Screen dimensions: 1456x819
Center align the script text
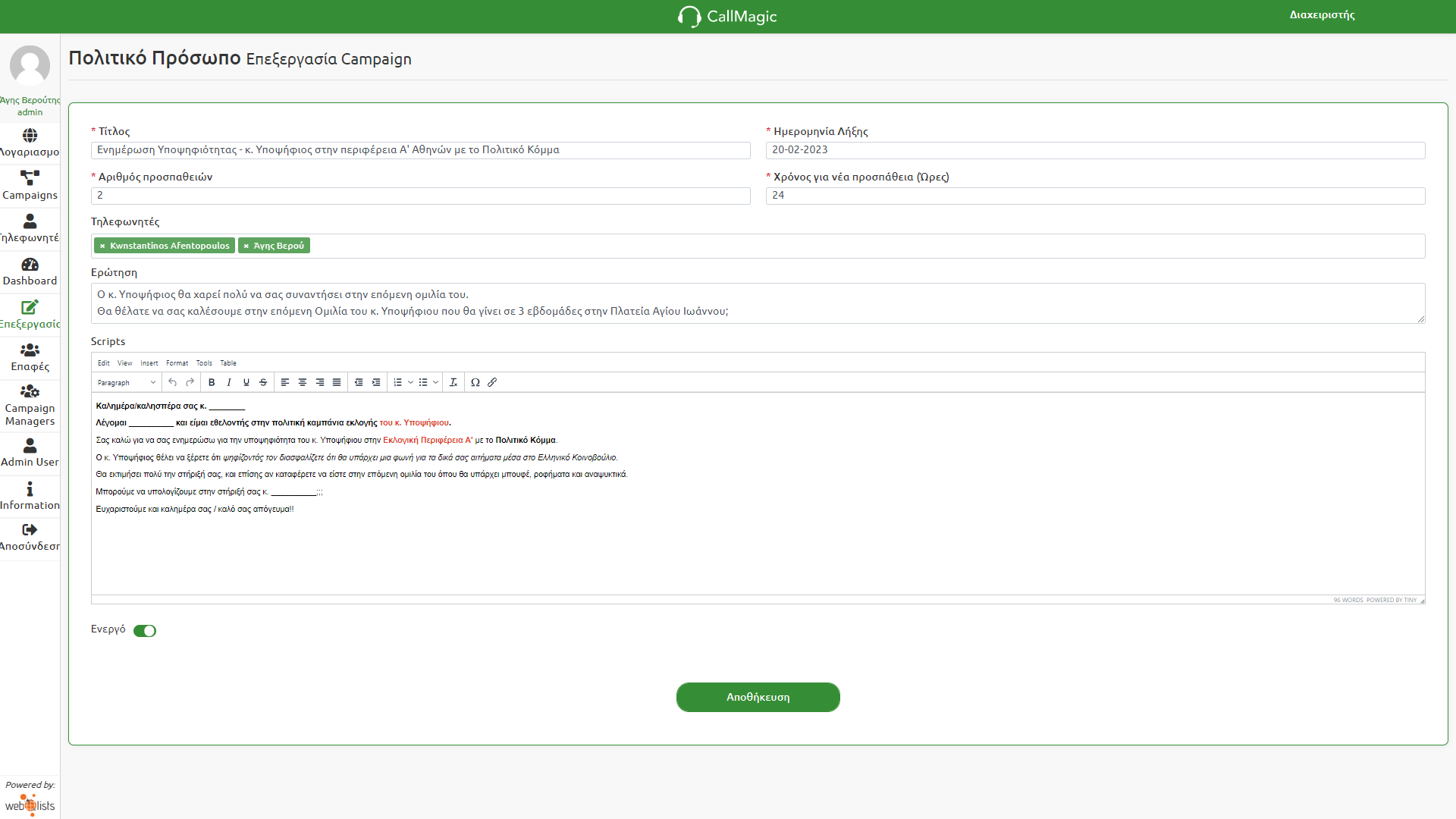coord(303,382)
